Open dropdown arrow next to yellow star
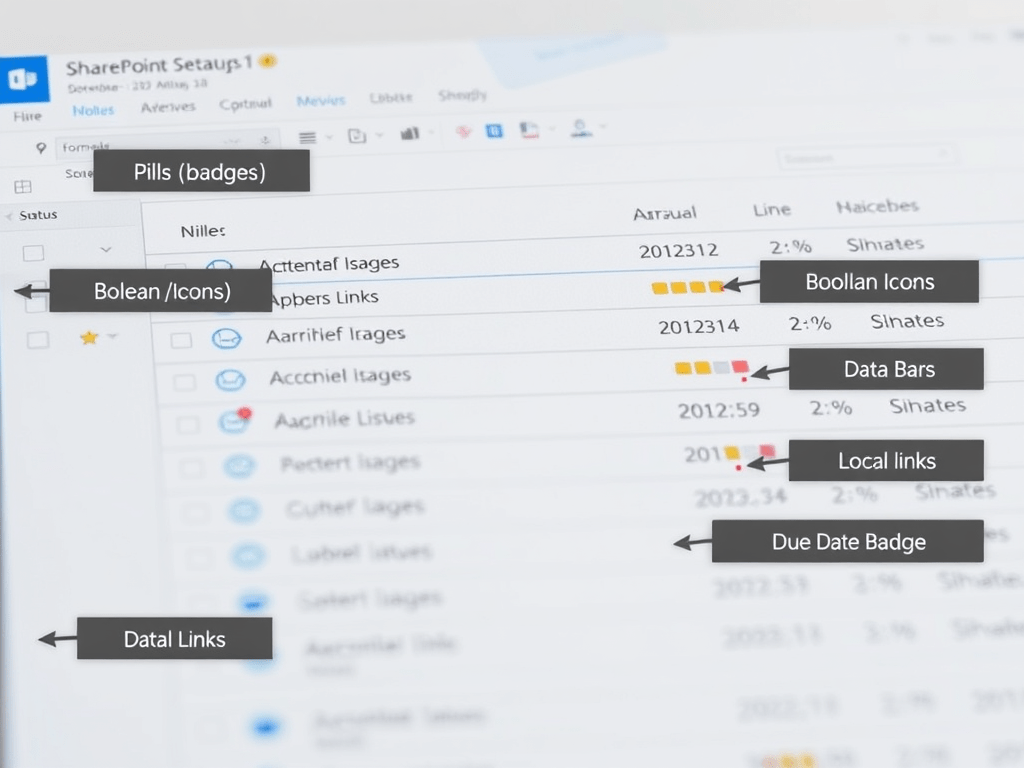 point(112,337)
